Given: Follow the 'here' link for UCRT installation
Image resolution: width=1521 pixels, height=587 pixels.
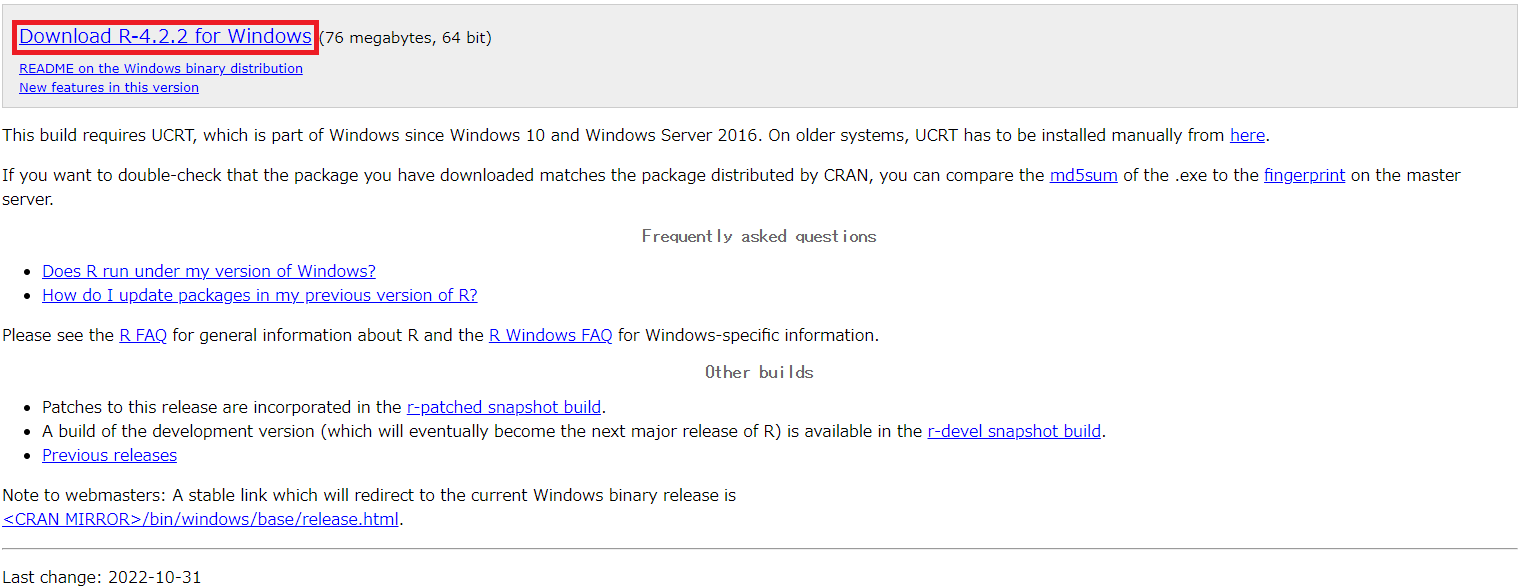Looking at the screenshot, I should pyautogui.click(x=1247, y=135).
